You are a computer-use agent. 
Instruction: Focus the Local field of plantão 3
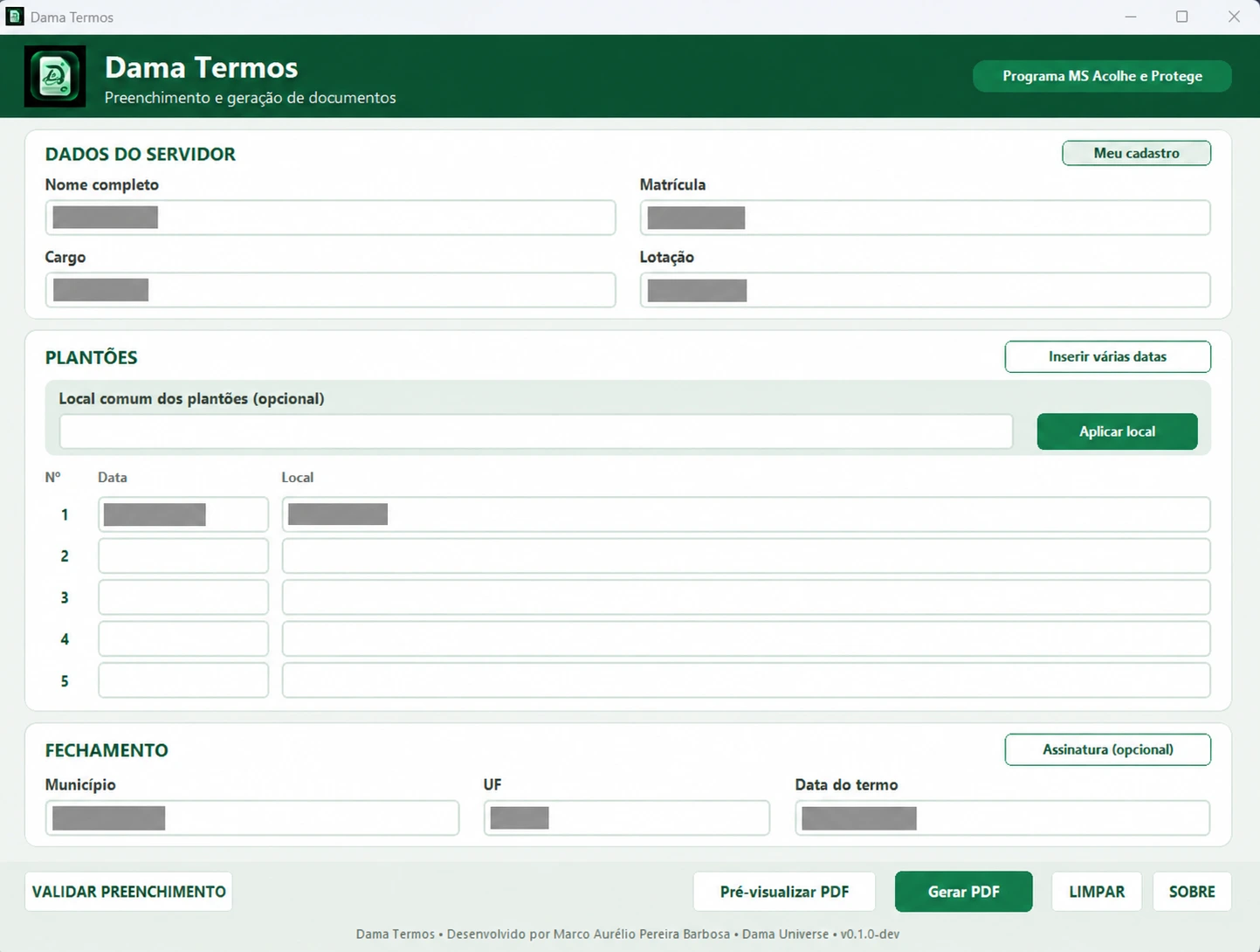click(x=746, y=597)
